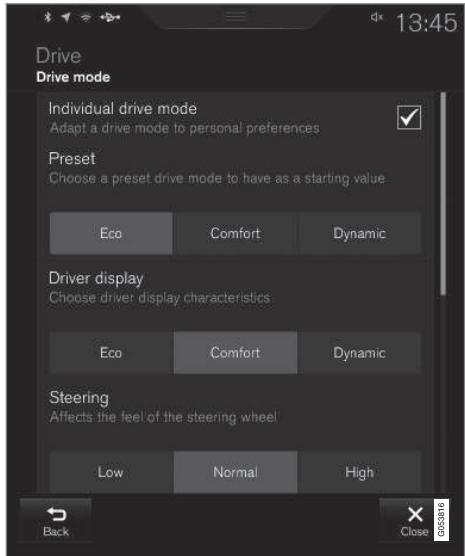Select Dynamic as the preset drive mode
The width and height of the screenshot is (465, 556).
pyautogui.click(x=360, y=233)
